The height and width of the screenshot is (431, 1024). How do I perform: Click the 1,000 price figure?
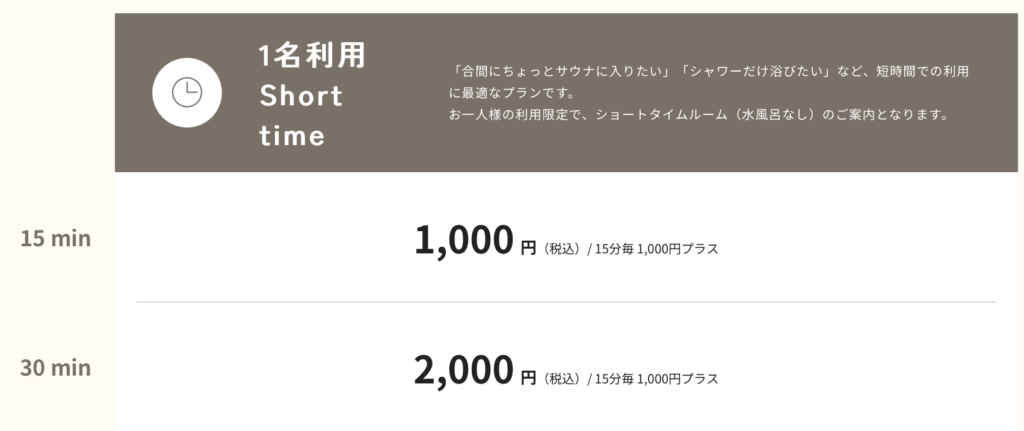463,241
